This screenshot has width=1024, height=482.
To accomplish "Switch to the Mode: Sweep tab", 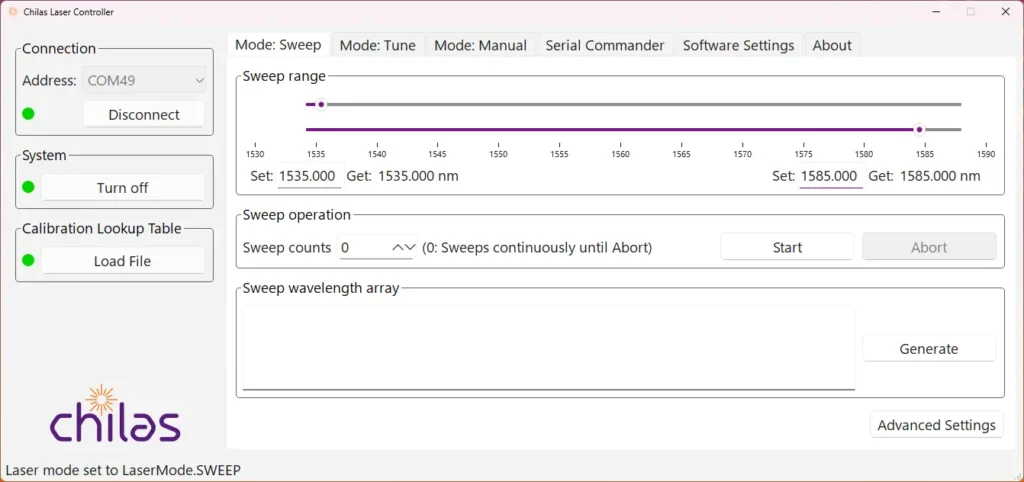I will 278,45.
